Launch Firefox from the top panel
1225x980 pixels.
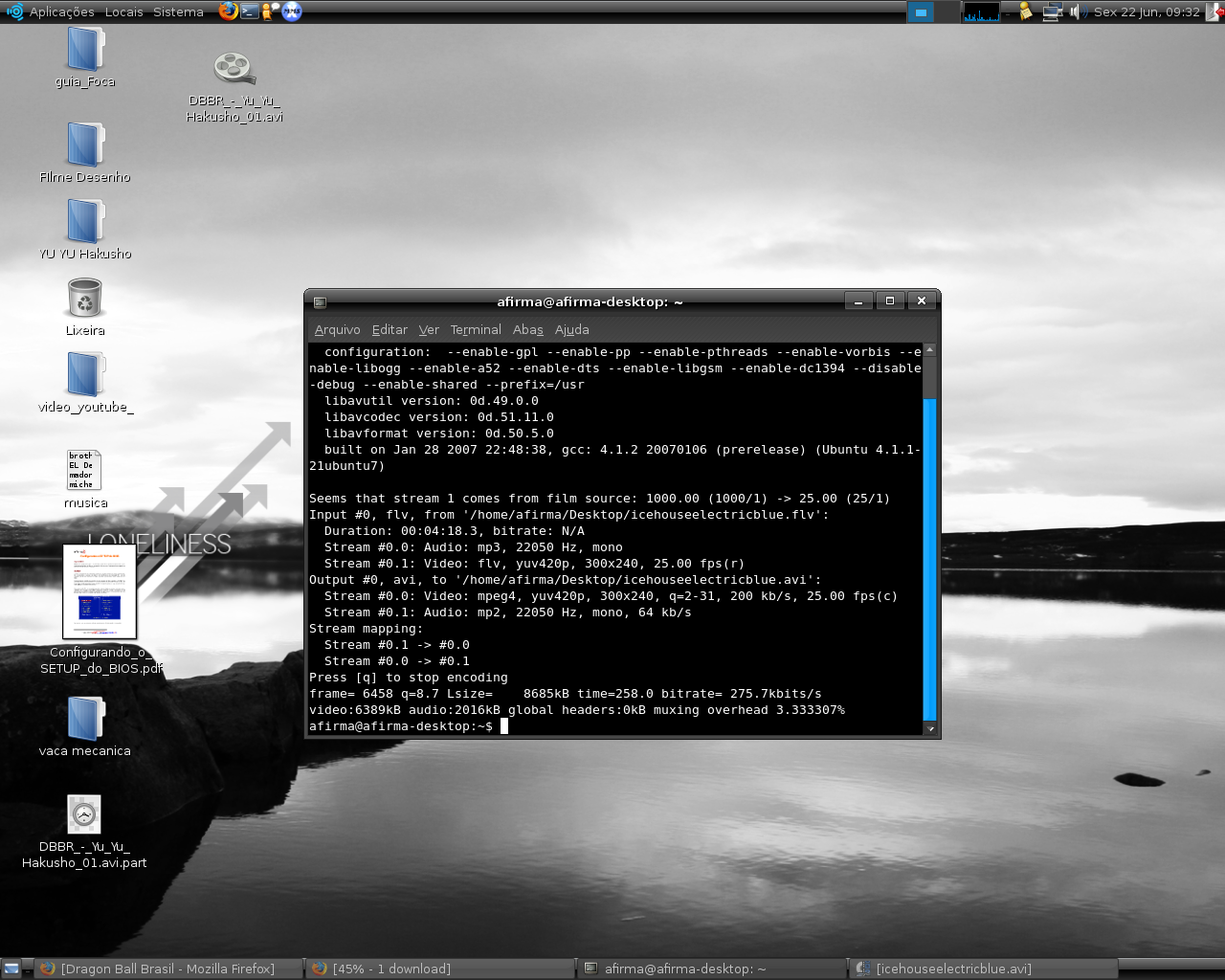tap(228, 11)
